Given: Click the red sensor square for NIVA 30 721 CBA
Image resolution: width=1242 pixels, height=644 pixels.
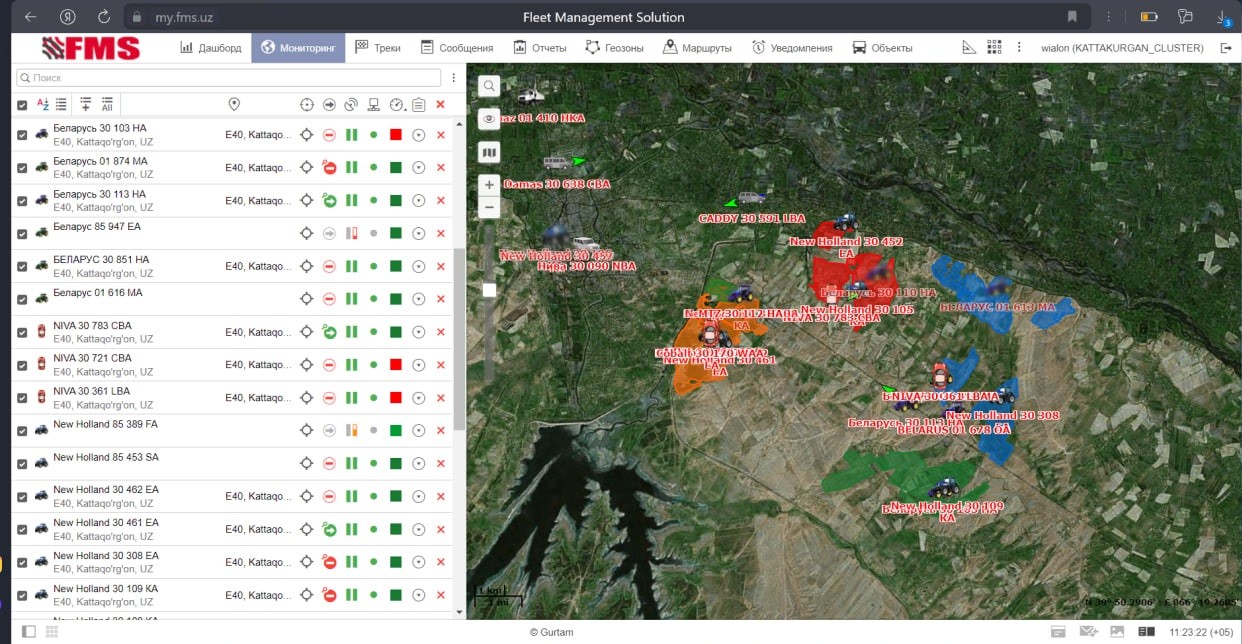Looking at the screenshot, I should (x=396, y=365).
